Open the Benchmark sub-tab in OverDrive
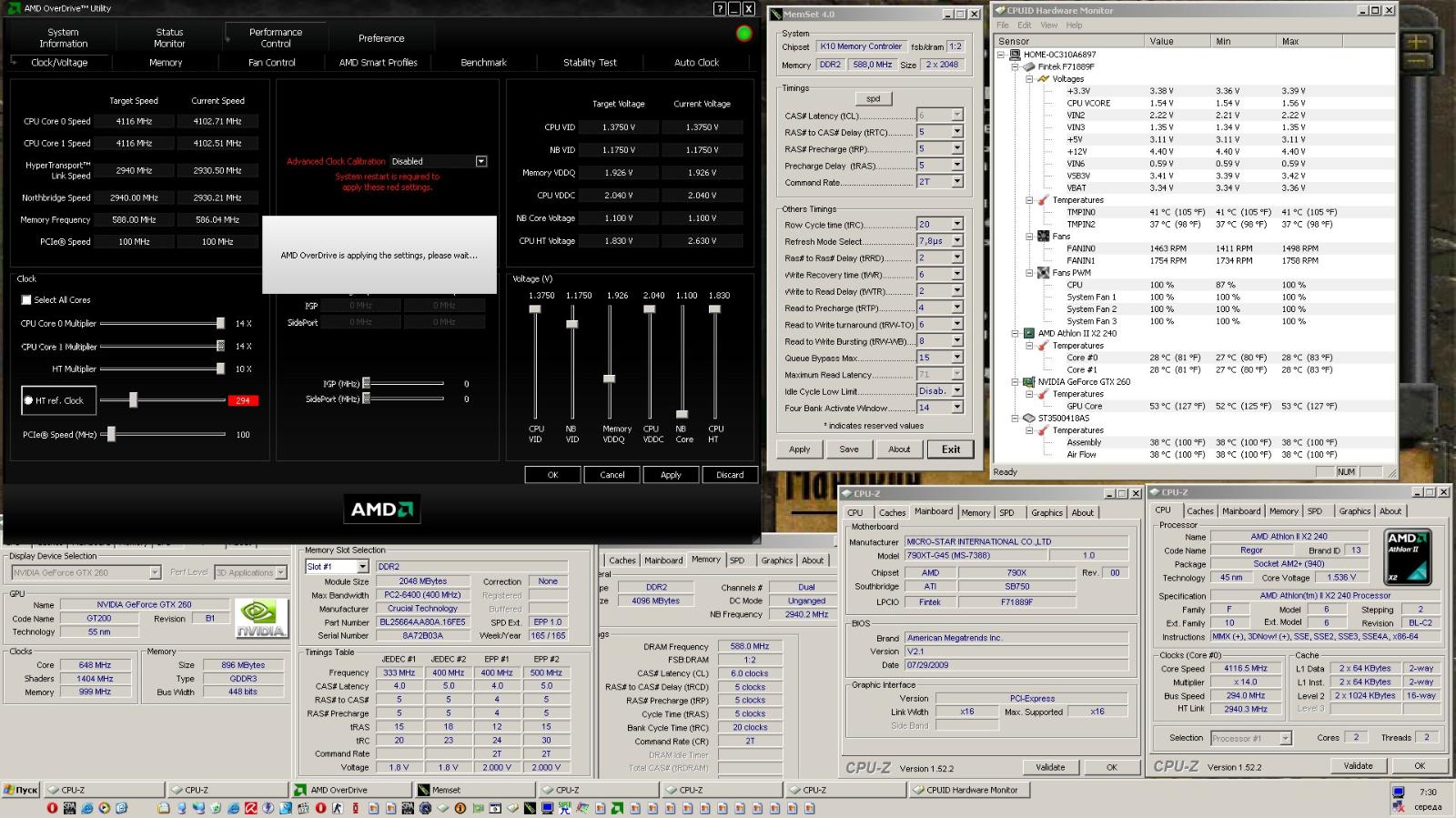The width and height of the screenshot is (1456, 818). coord(484,63)
